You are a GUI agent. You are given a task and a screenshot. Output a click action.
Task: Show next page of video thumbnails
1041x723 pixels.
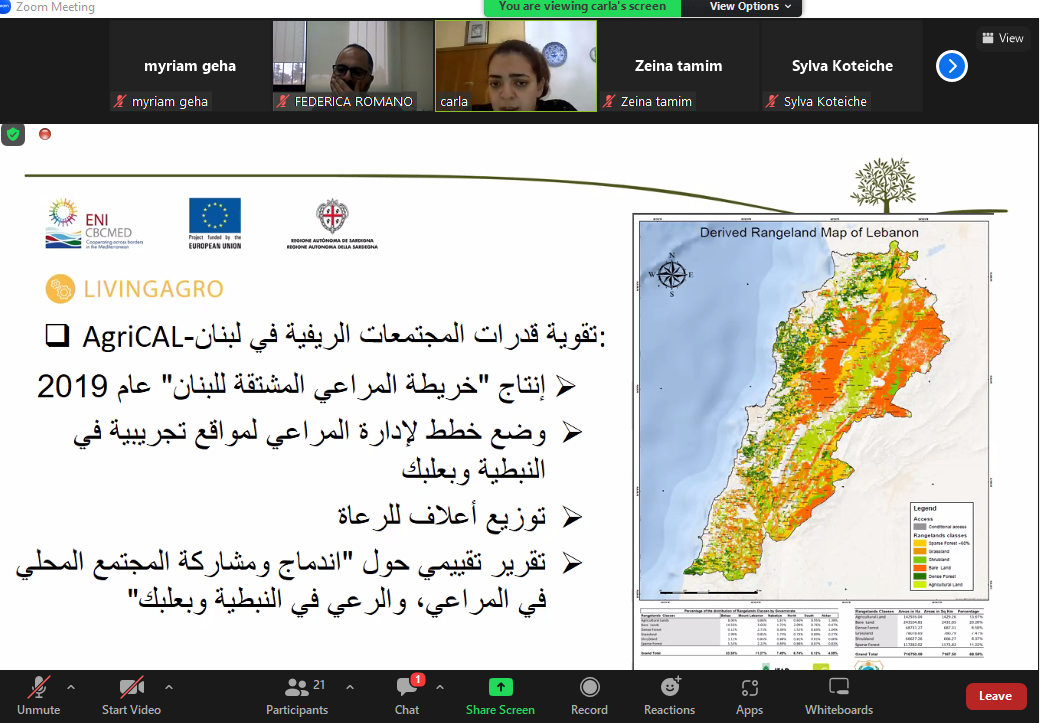951,66
